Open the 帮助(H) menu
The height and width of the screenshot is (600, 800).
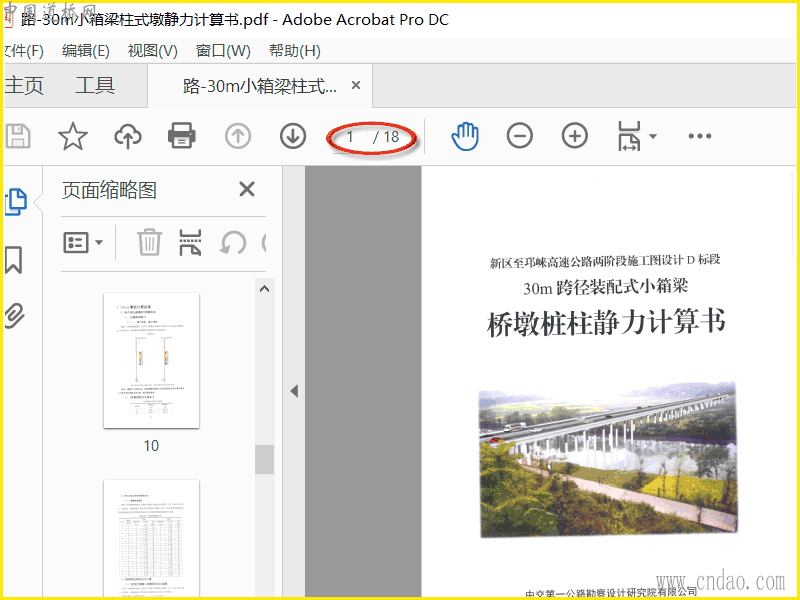point(295,51)
